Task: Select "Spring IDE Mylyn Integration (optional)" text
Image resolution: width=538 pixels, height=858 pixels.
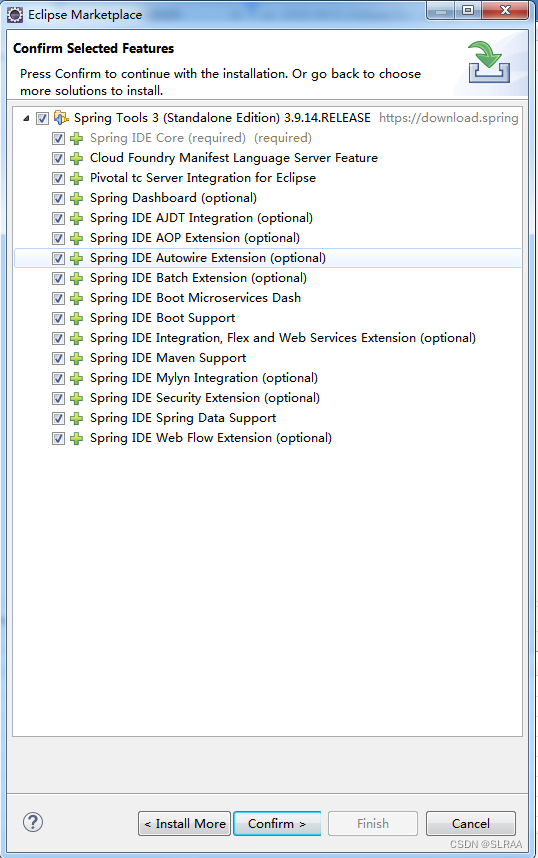Action: 204,378
